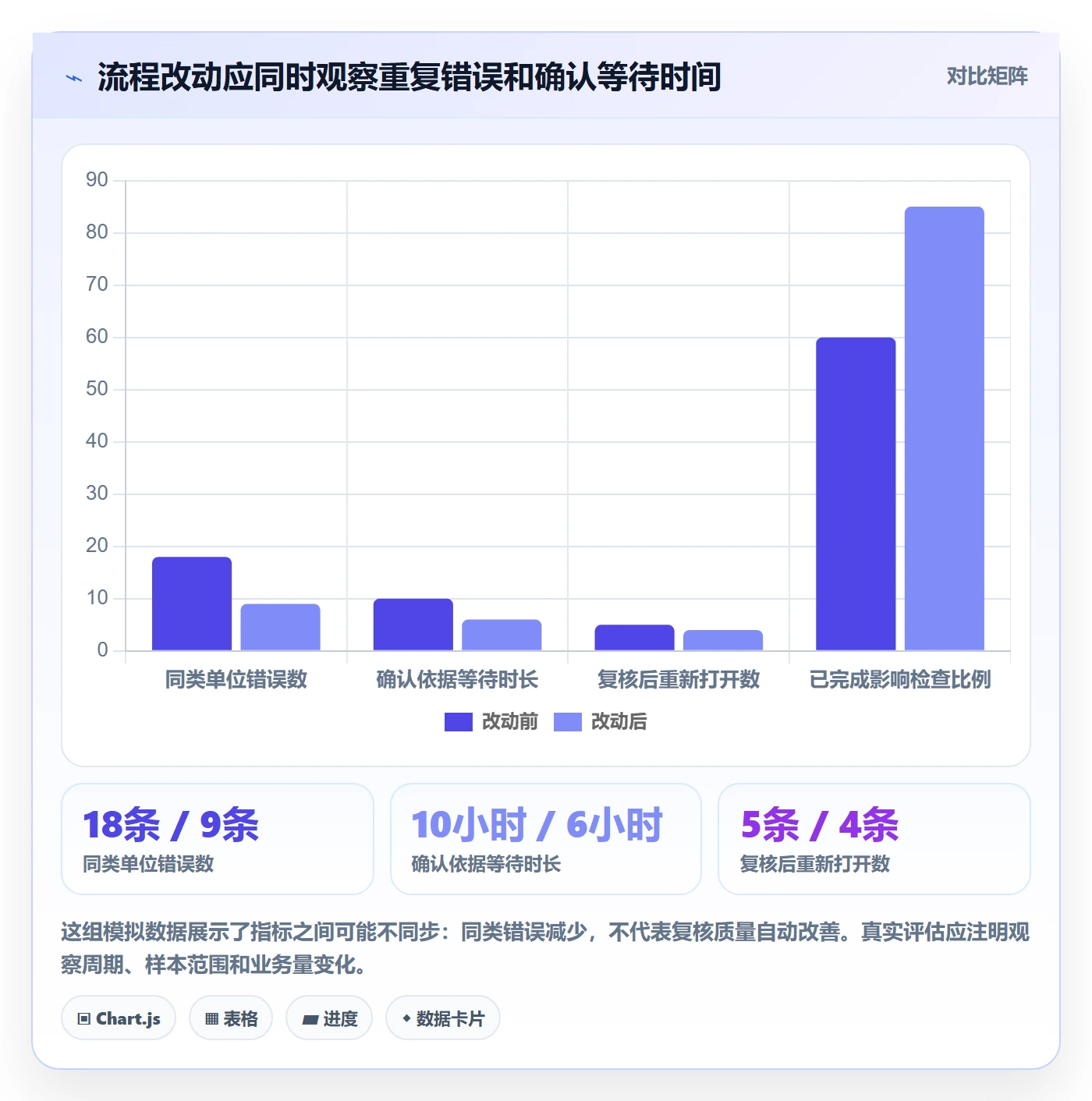Viewport: 1092px width, 1101px height.
Task: Toggle the 改动前 legend color box
Action: tap(458, 722)
